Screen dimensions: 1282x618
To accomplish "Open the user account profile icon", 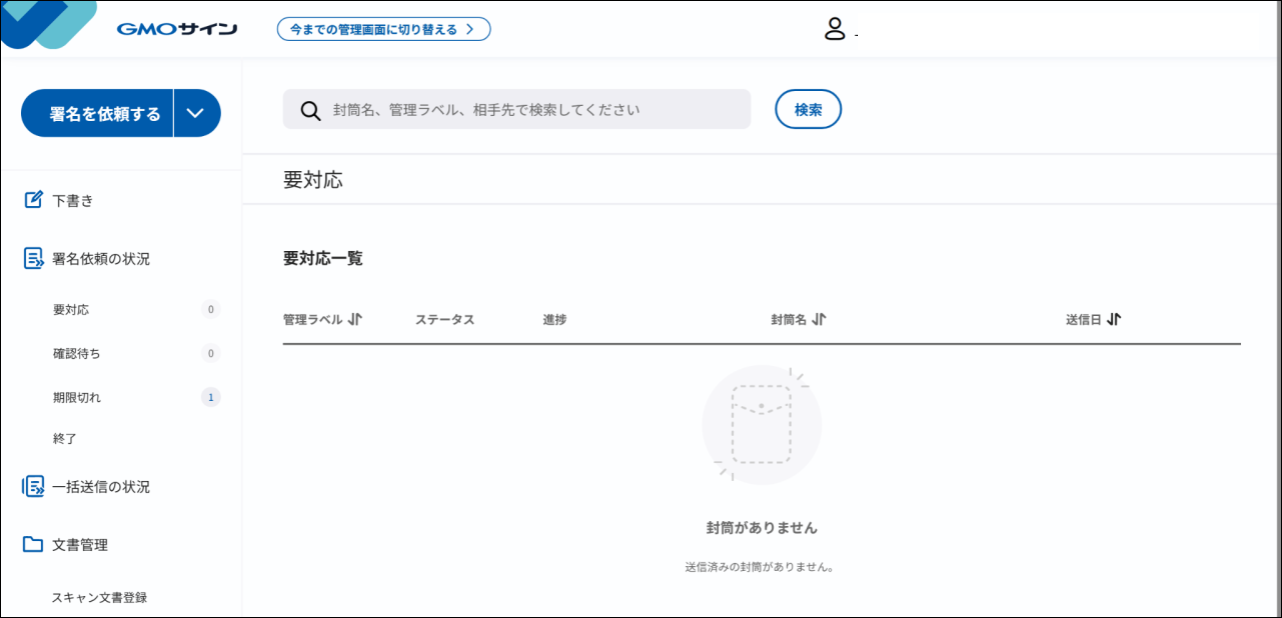I will point(835,29).
